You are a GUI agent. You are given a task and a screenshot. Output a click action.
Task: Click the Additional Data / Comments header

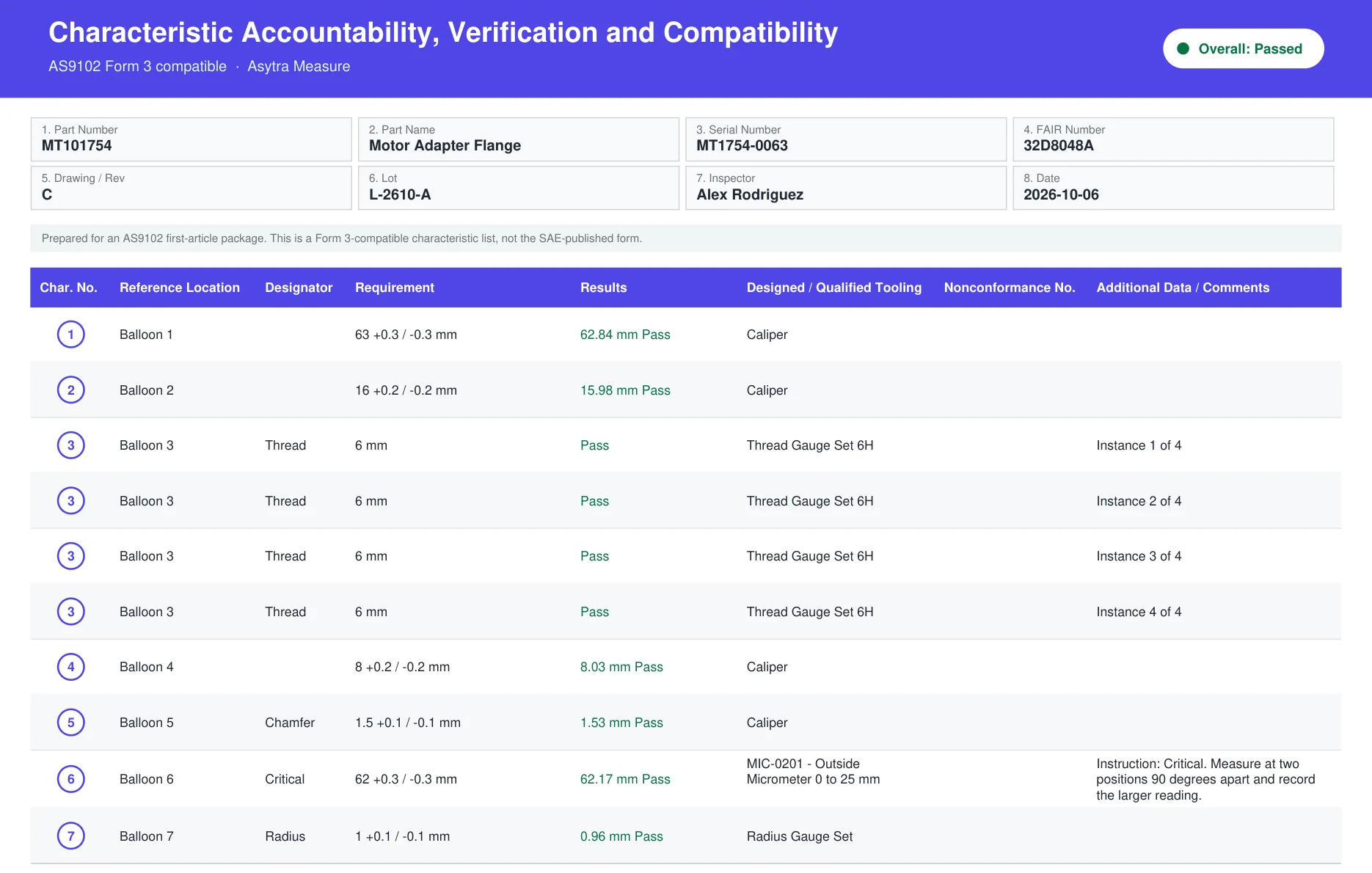coord(1183,288)
